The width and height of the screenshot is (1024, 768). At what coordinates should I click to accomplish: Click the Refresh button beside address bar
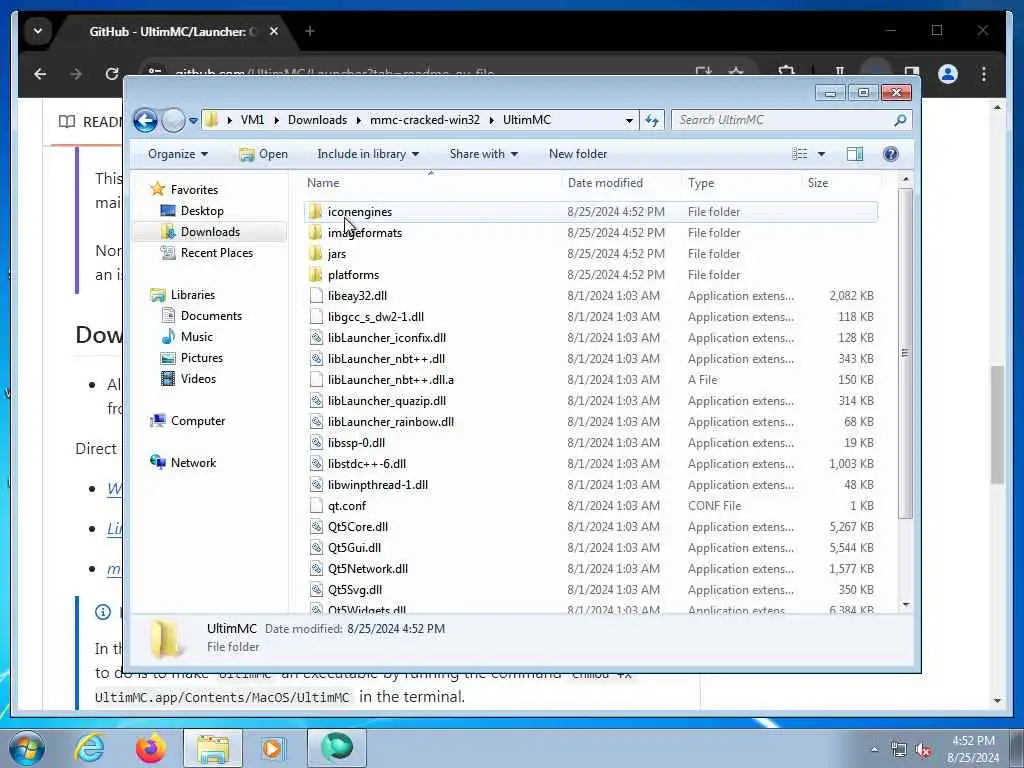pos(652,120)
